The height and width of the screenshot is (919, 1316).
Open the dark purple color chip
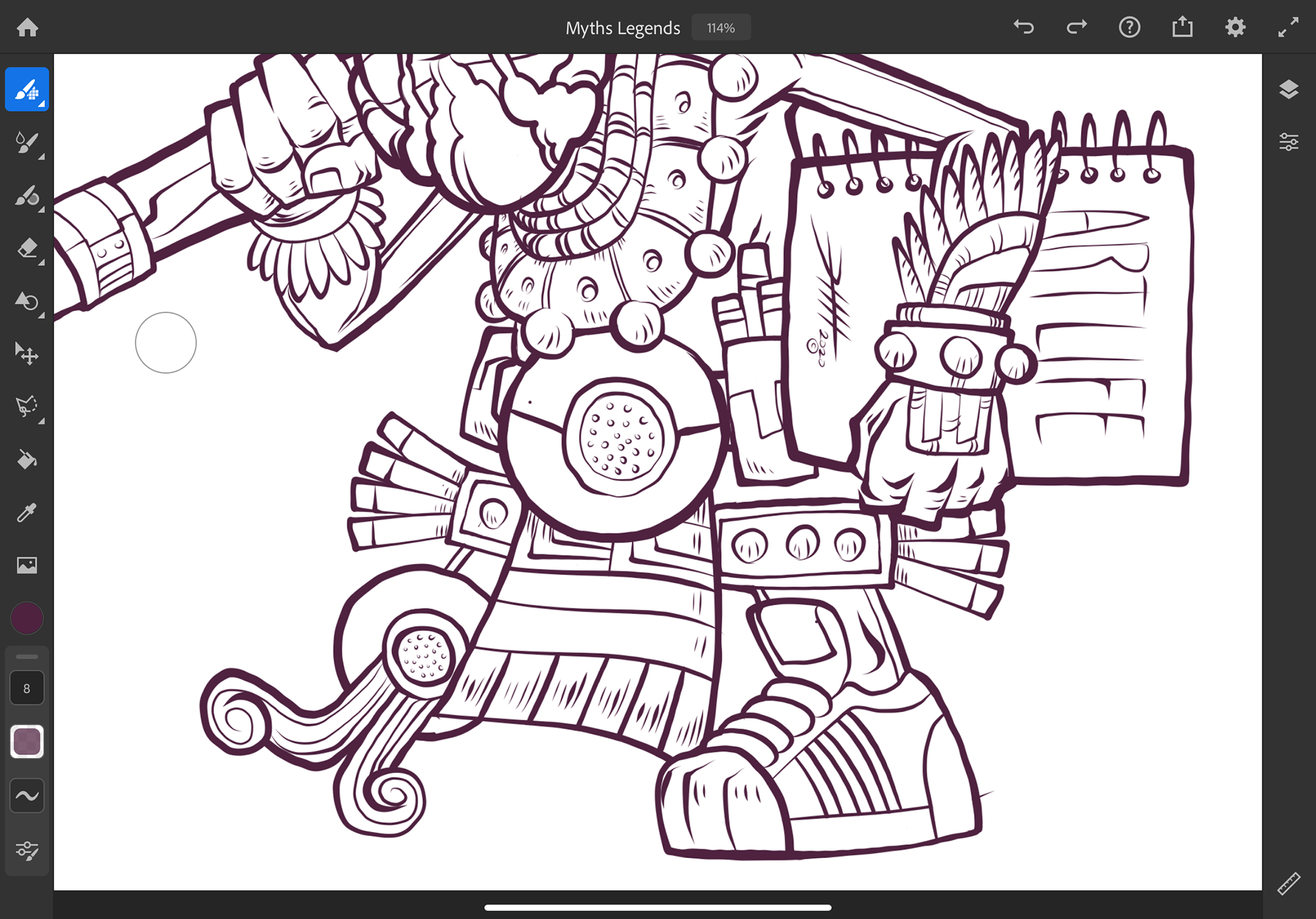[x=27, y=618]
